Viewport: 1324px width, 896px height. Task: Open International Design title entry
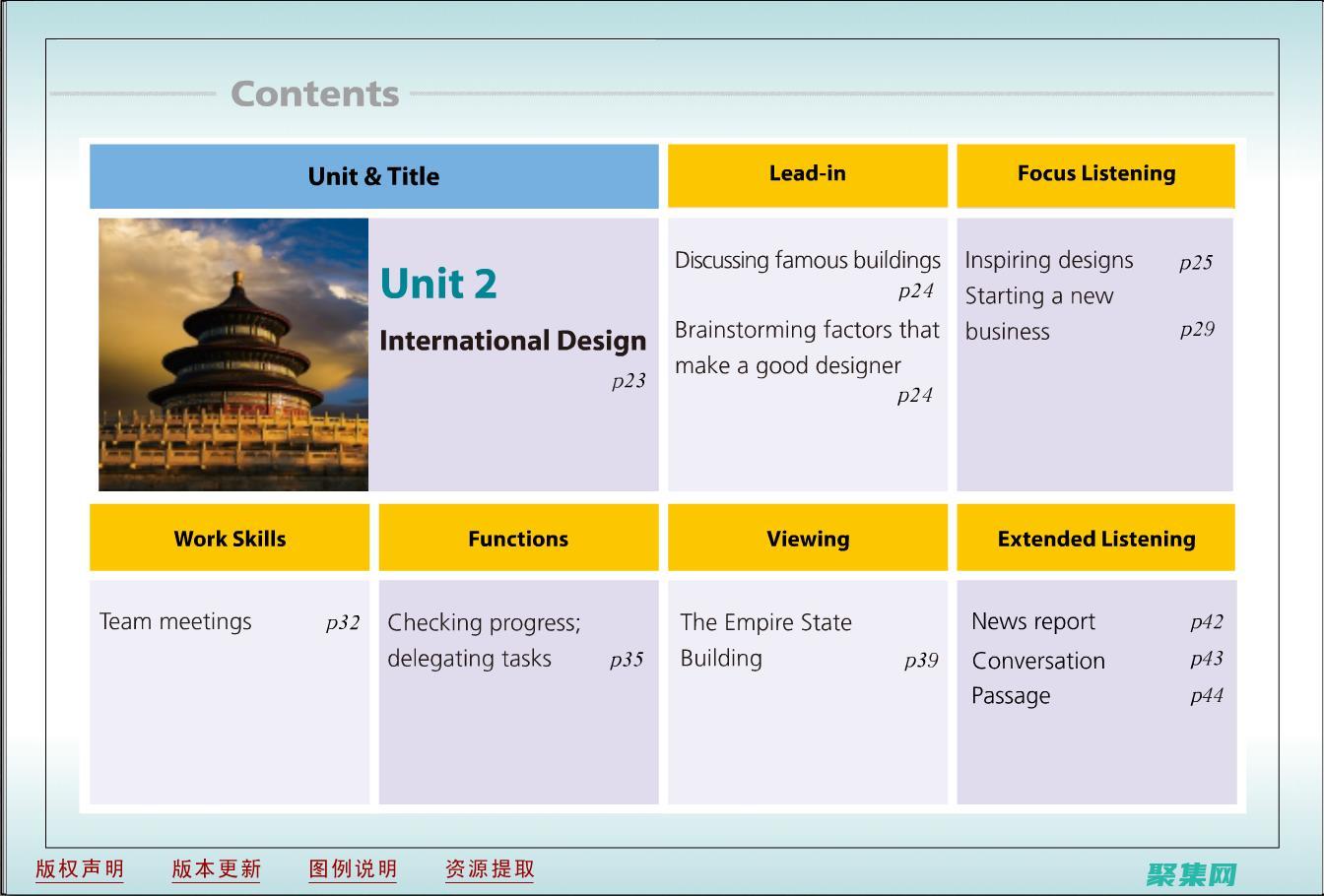tap(512, 341)
